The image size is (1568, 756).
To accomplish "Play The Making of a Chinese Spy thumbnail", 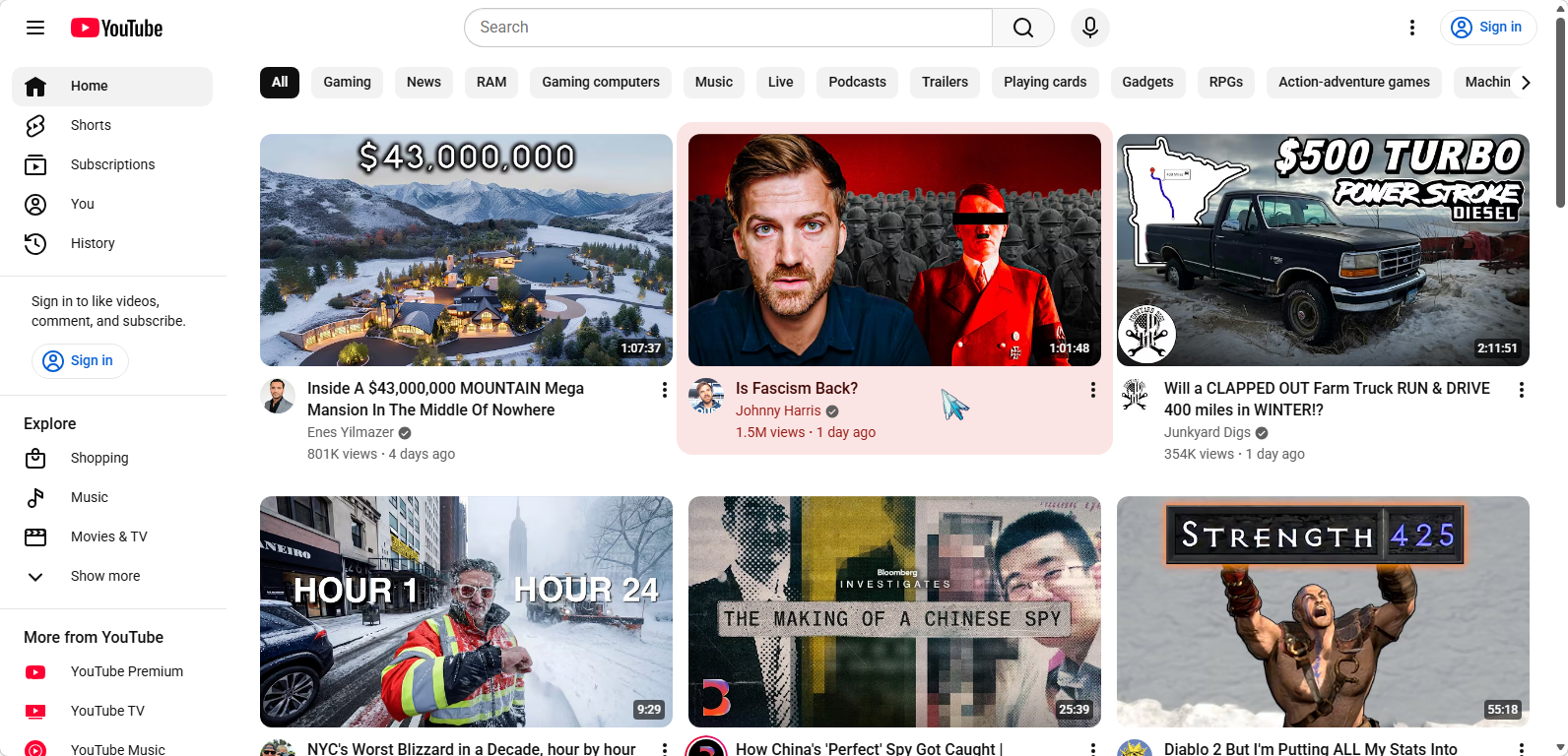I will point(894,612).
